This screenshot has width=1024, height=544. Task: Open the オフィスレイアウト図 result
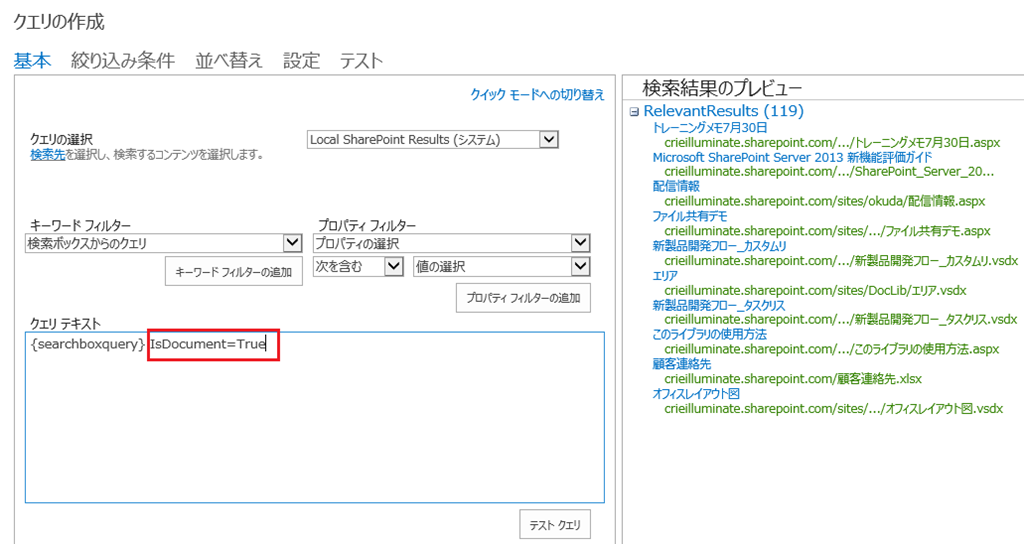[x=696, y=394]
